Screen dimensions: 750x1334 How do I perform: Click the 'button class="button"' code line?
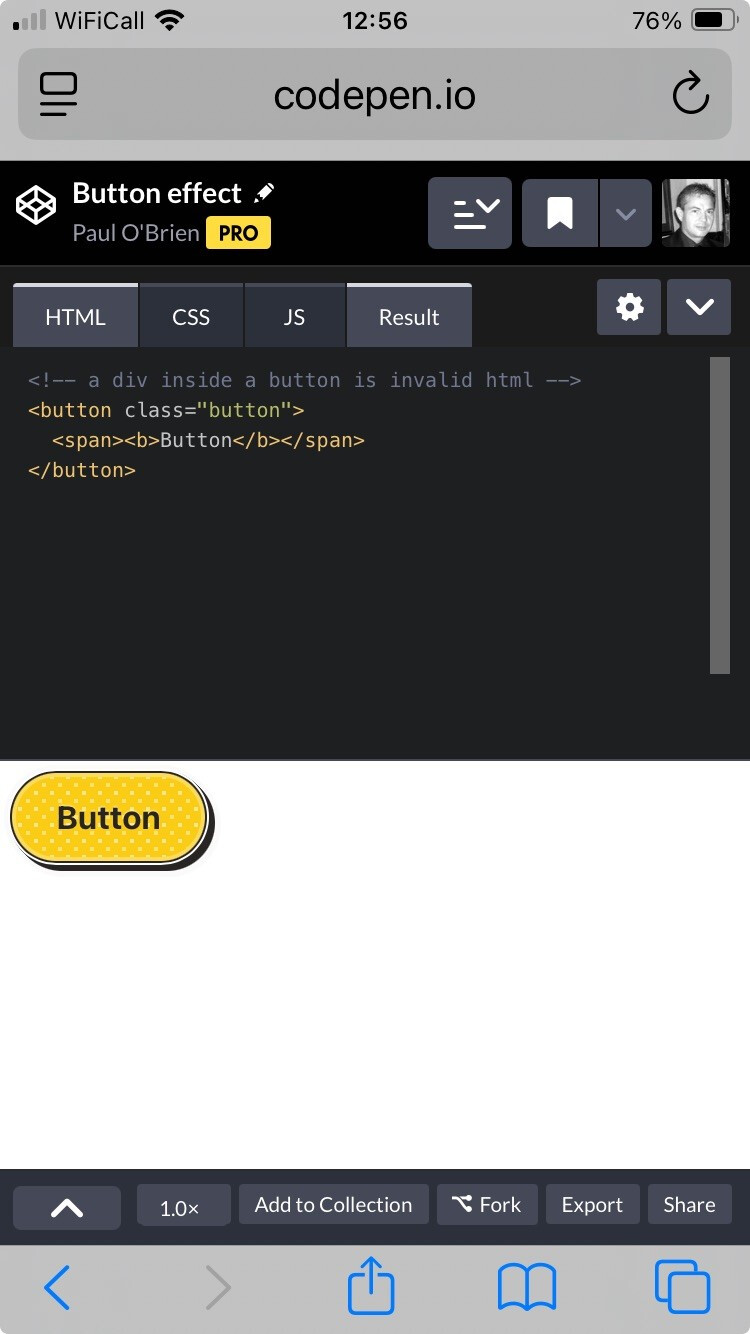166,410
